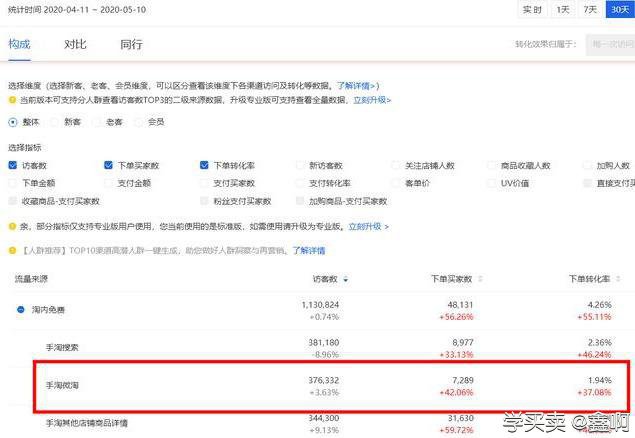Open 了解详情 link in 人群推荐 notice
This screenshot has width=635, height=438.
pyautogui.click(x=309, y=251)
